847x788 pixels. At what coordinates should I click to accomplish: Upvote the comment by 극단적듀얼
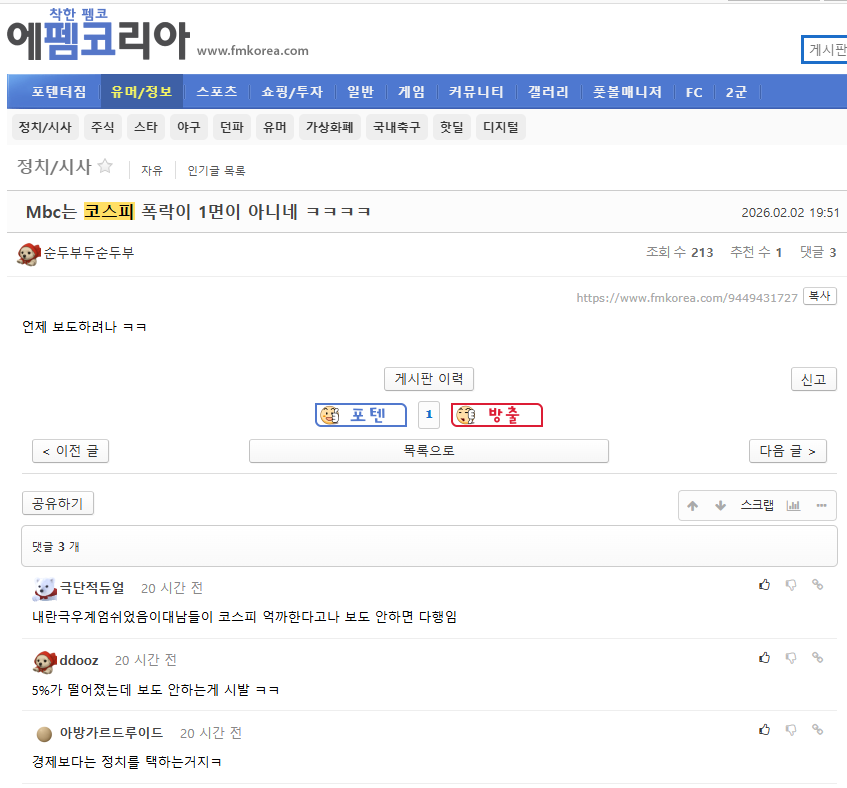point(764,585)
